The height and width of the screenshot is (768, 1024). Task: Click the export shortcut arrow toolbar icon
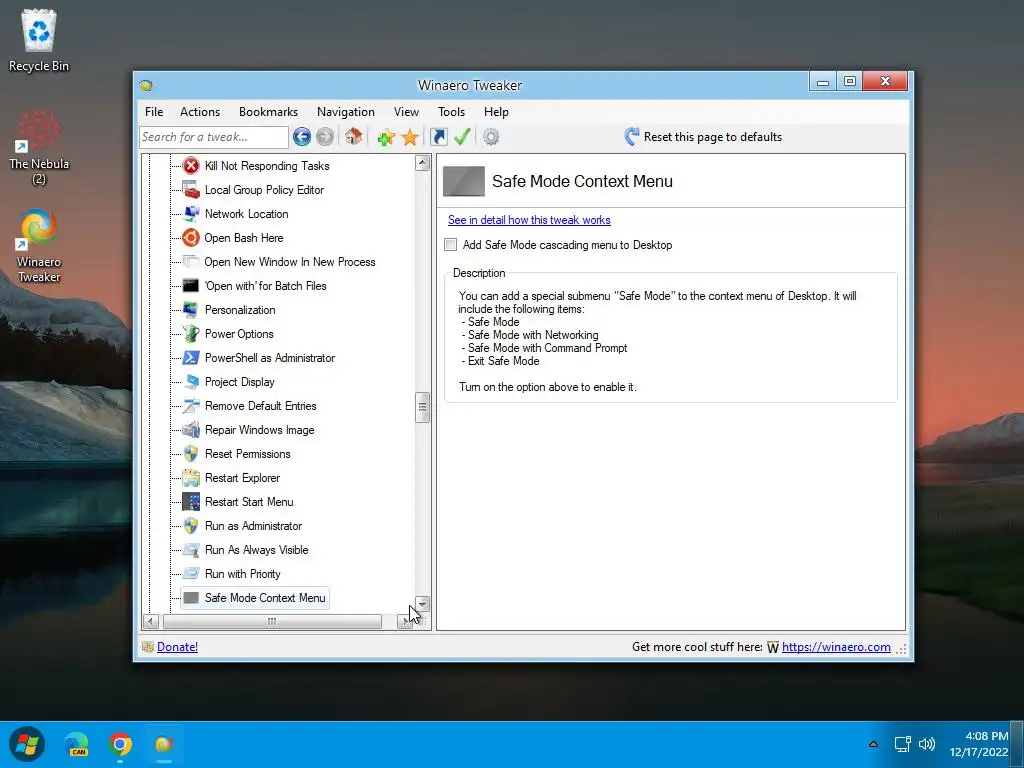coord(439,136)
